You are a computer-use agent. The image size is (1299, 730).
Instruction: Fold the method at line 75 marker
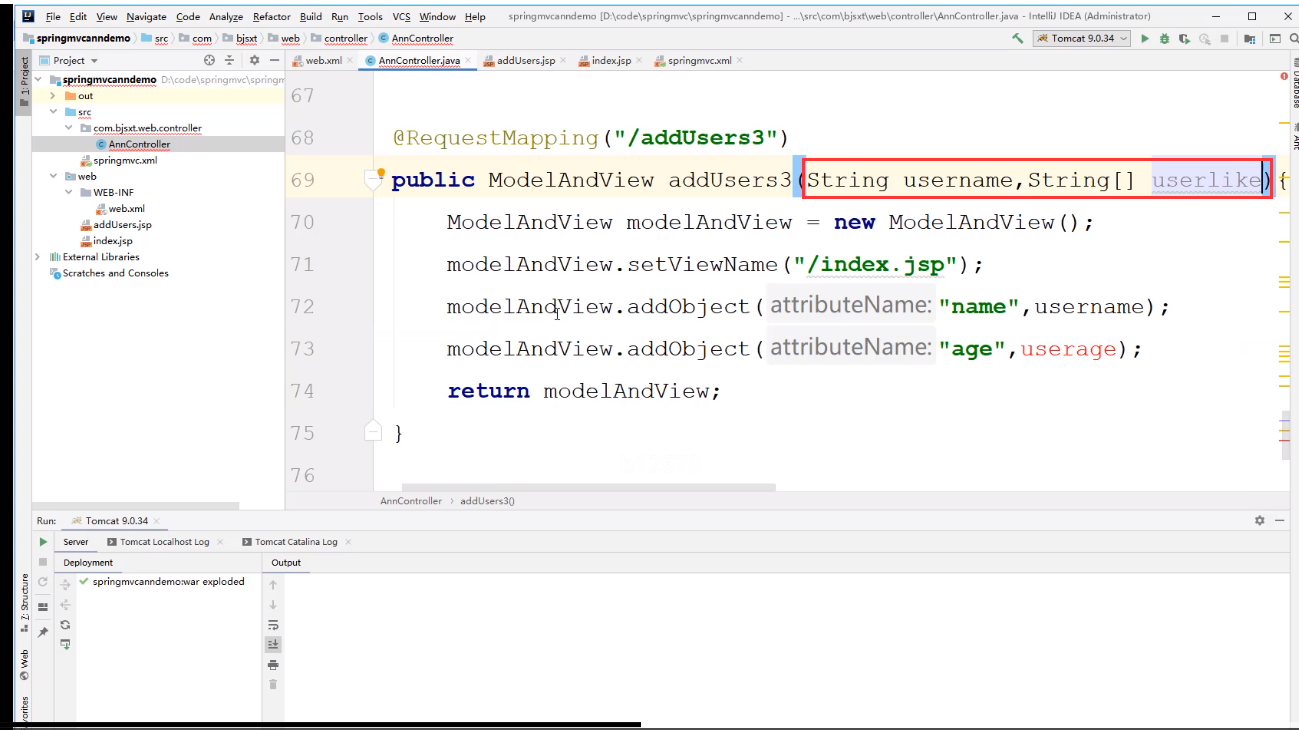(373, 432)
